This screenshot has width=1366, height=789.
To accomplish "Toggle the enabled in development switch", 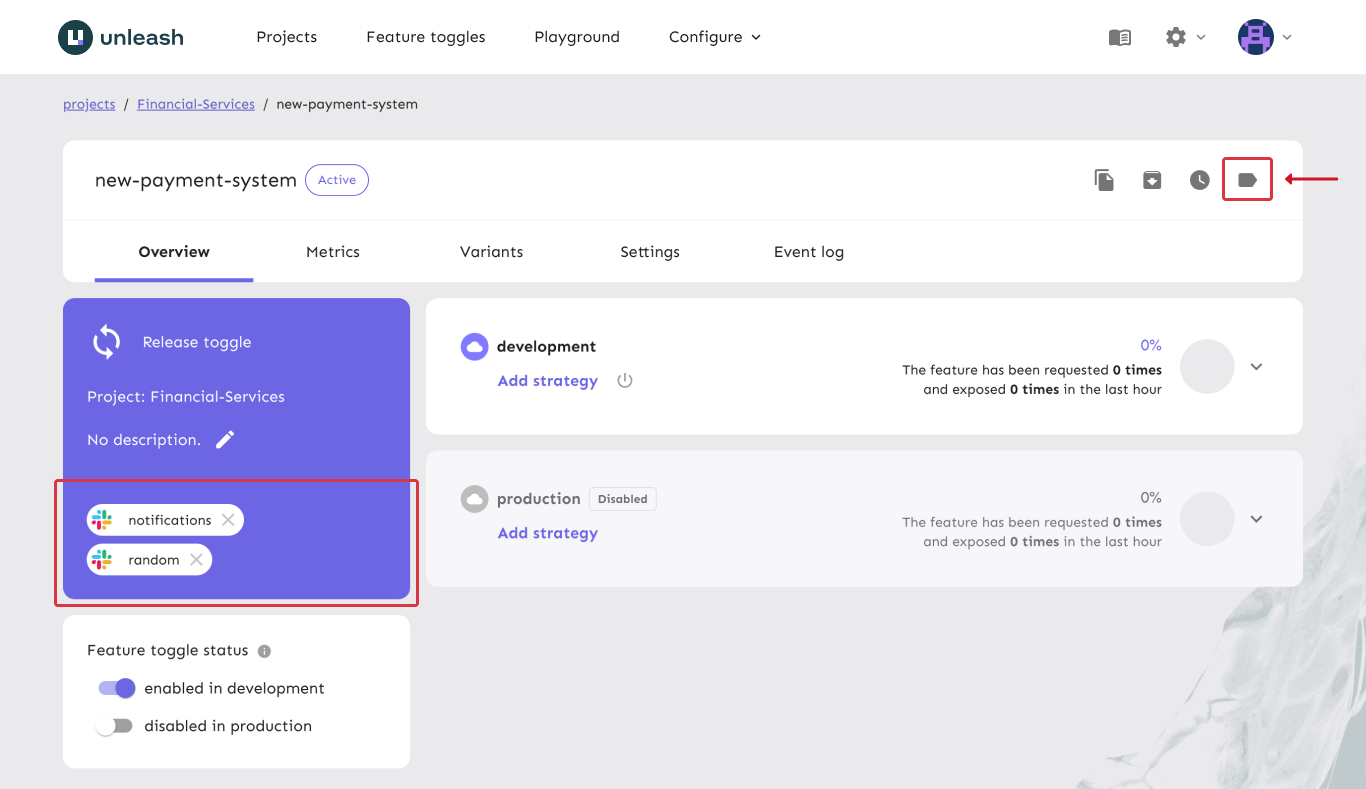I will 116,688.
